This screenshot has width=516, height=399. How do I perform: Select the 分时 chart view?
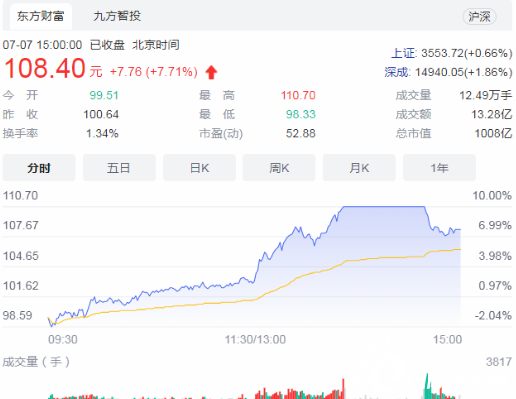(x=39, y=168)
